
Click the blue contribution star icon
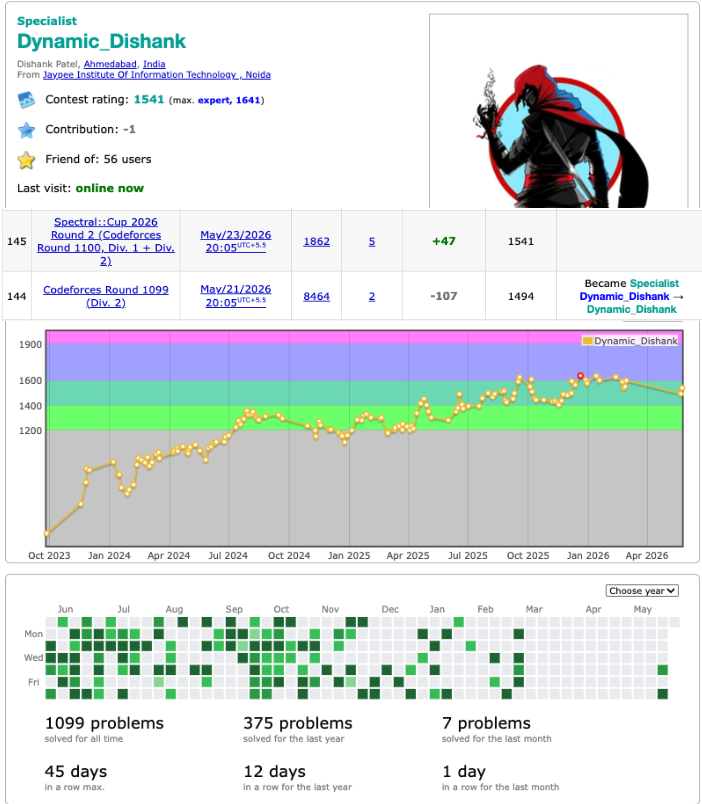[26, 130]
